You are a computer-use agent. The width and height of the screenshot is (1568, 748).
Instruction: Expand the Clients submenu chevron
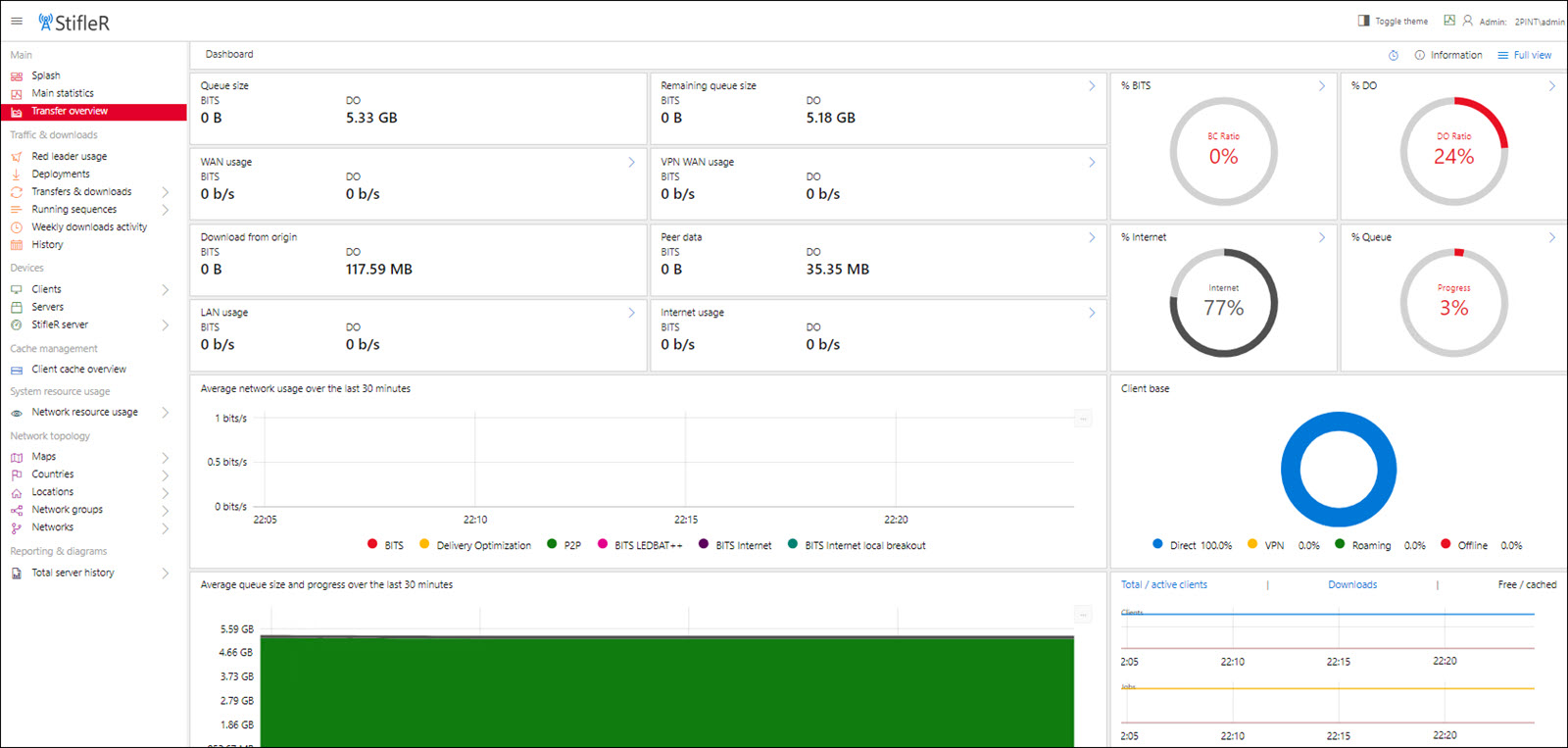(x=165, y=289)
